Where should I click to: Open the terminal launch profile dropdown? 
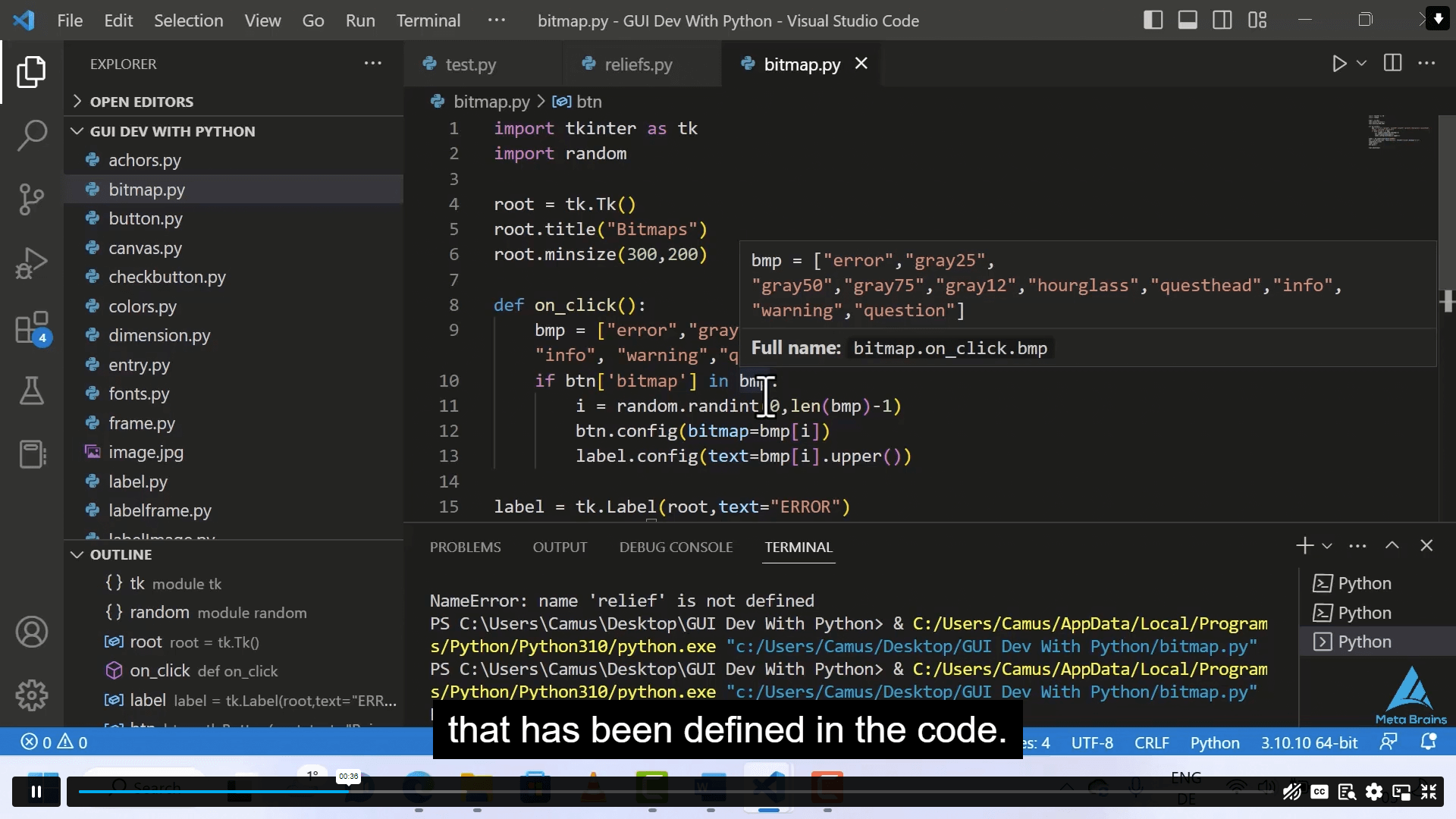pyautogui.click(x=1328, y=545)
